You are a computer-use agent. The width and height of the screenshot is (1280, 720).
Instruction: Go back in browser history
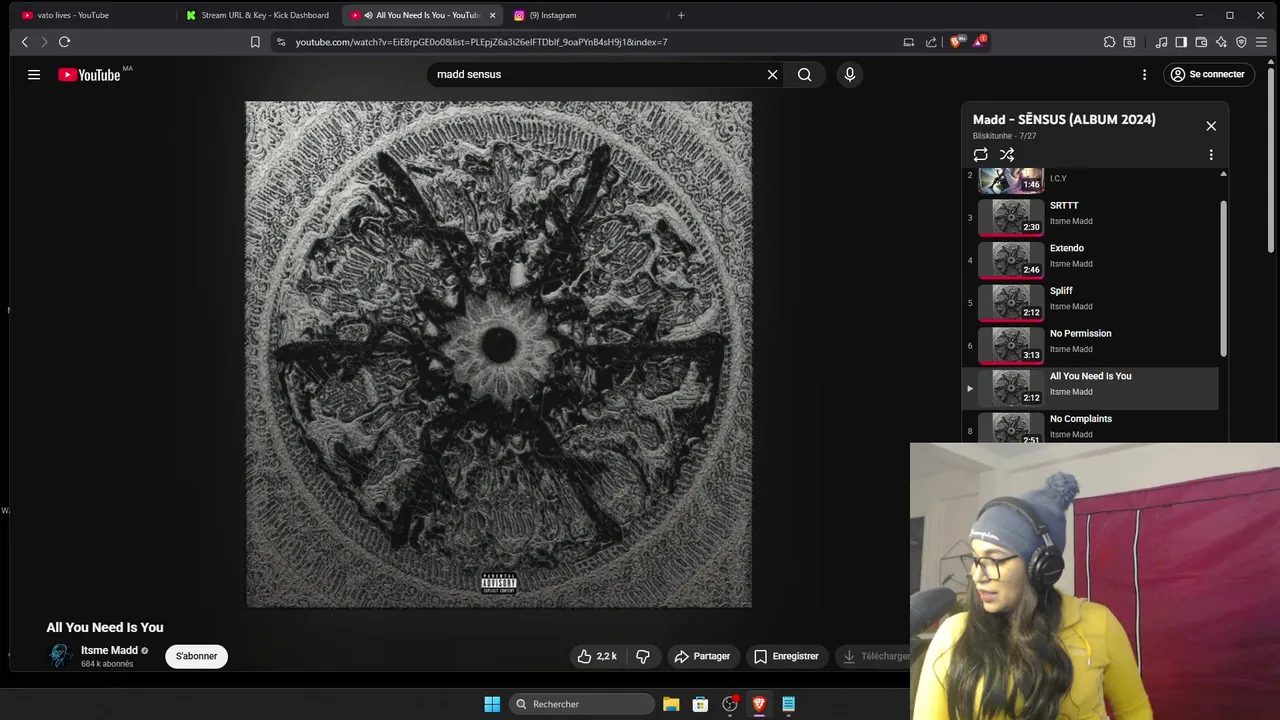[x=25, y=42]
